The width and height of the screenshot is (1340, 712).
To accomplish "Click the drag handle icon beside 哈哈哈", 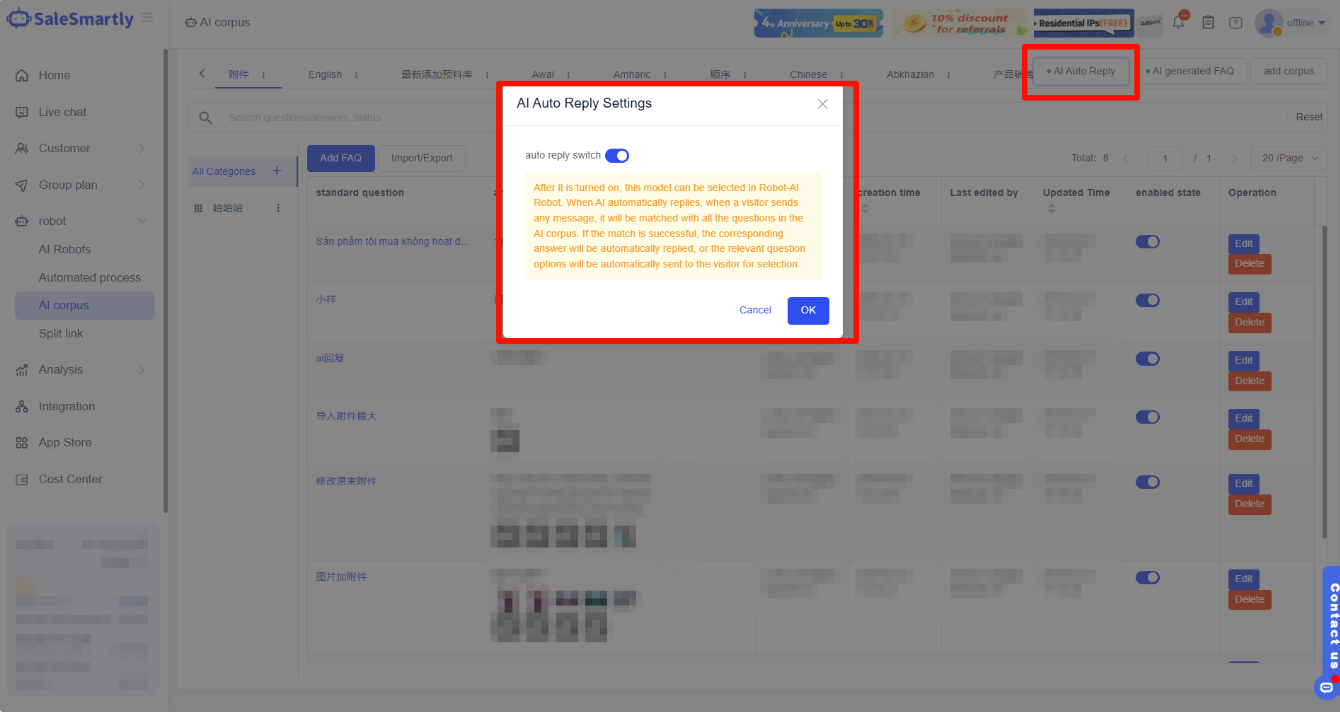I will [198, 208].
